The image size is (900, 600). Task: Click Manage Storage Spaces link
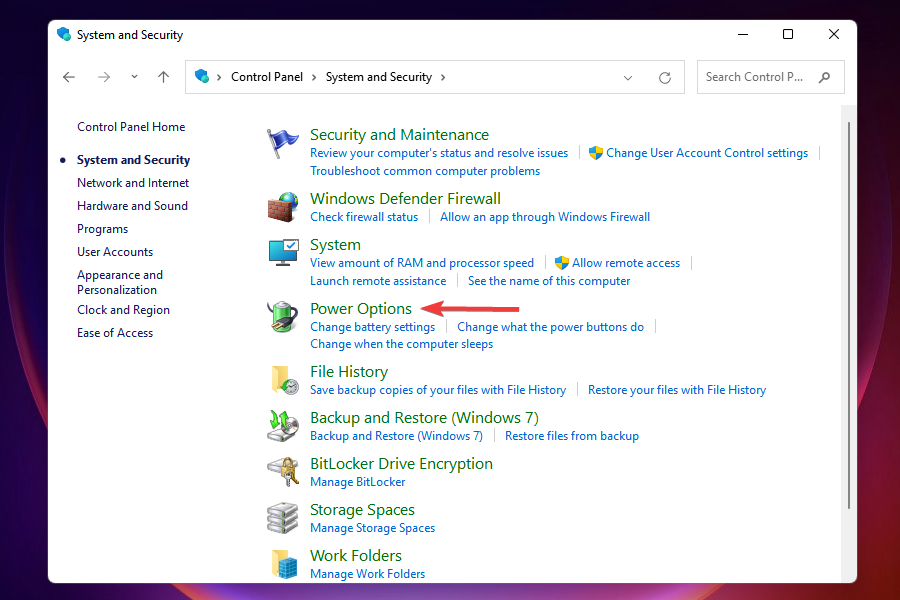[x=373, y=528]
